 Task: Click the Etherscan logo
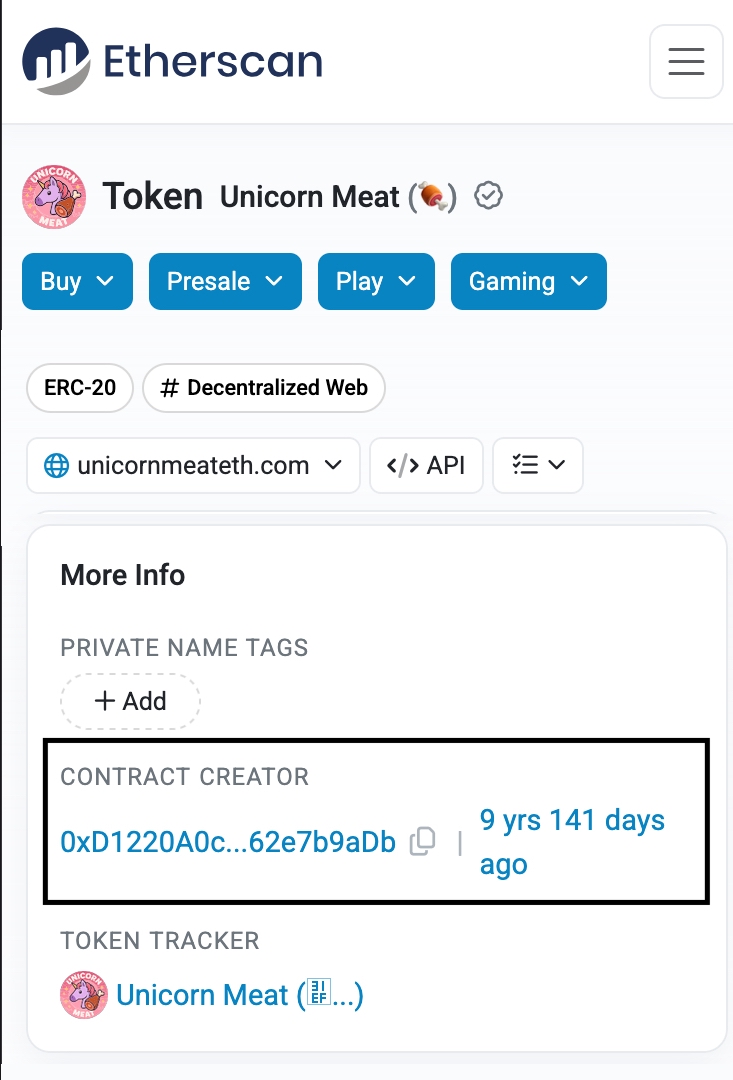170,61
